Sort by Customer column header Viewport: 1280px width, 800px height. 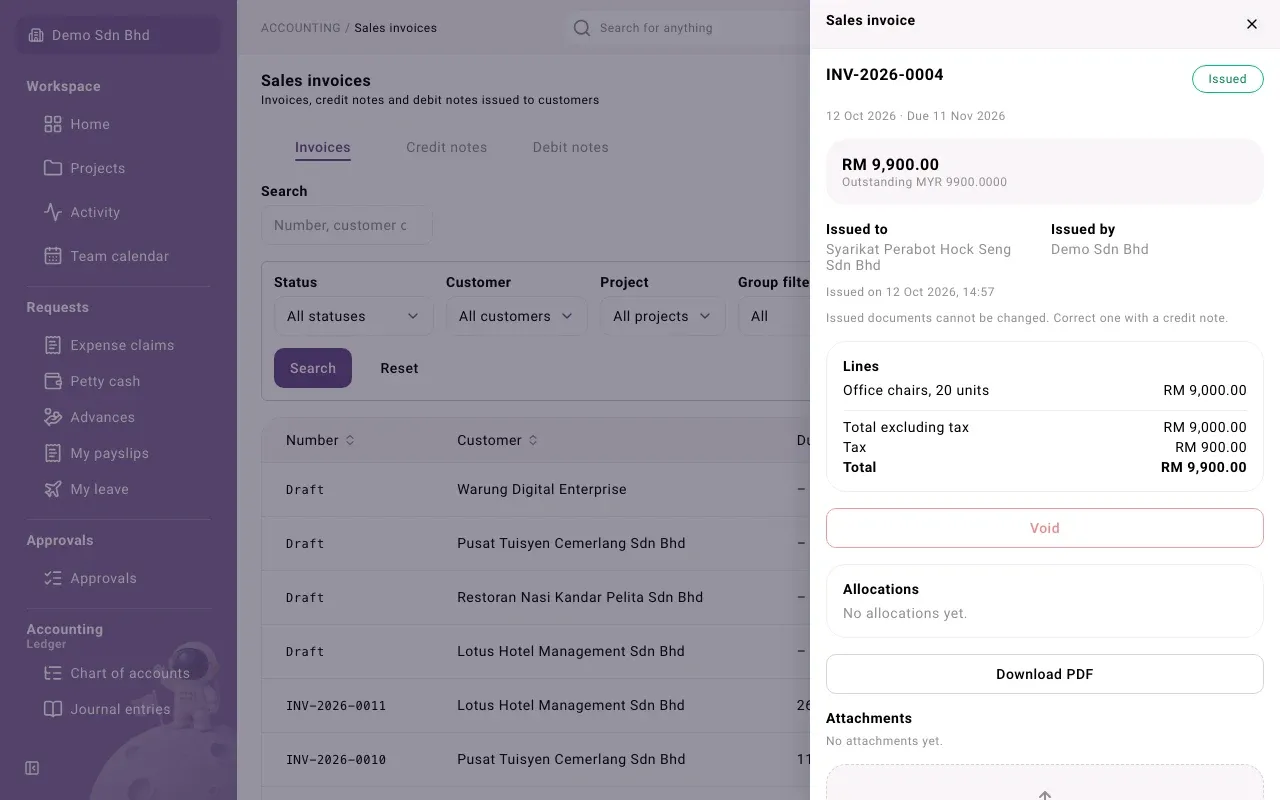click(x=497, y=440)
